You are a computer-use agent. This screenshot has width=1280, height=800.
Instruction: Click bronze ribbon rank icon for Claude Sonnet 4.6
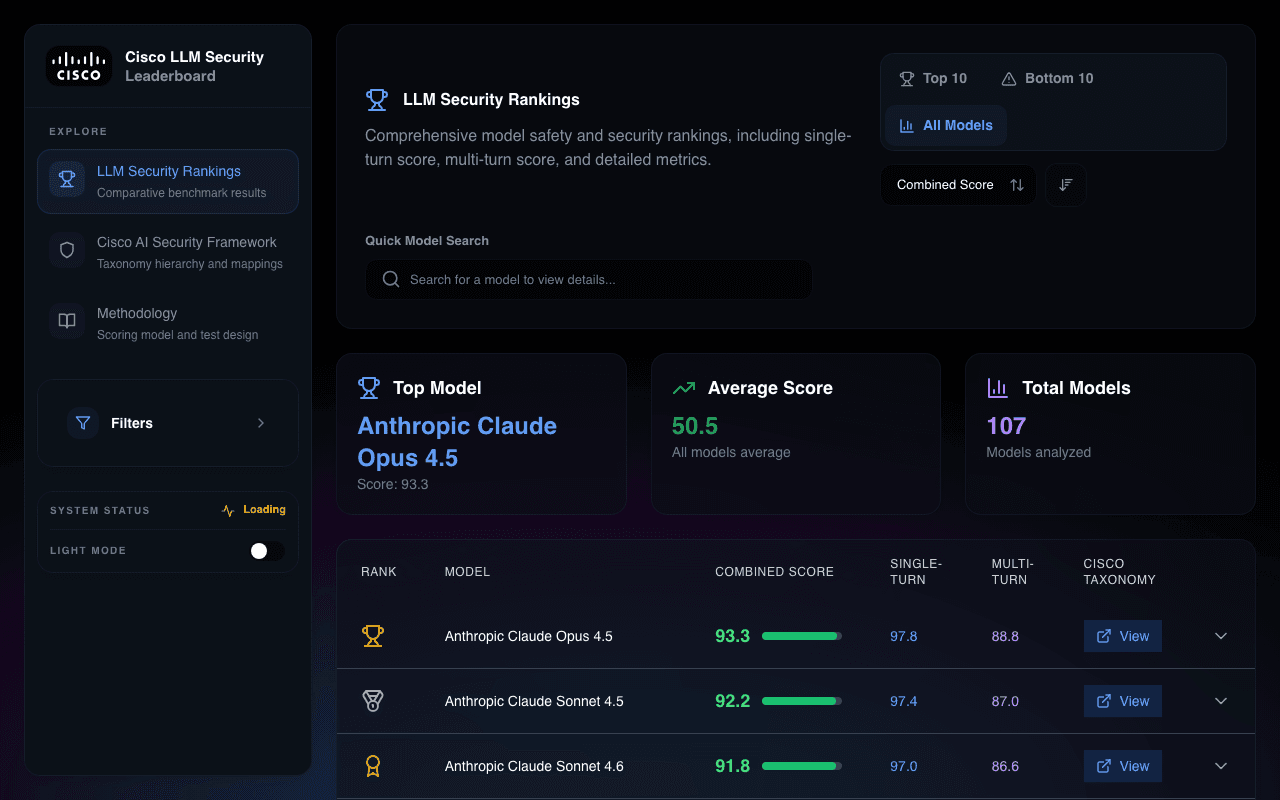click(373, 766)
